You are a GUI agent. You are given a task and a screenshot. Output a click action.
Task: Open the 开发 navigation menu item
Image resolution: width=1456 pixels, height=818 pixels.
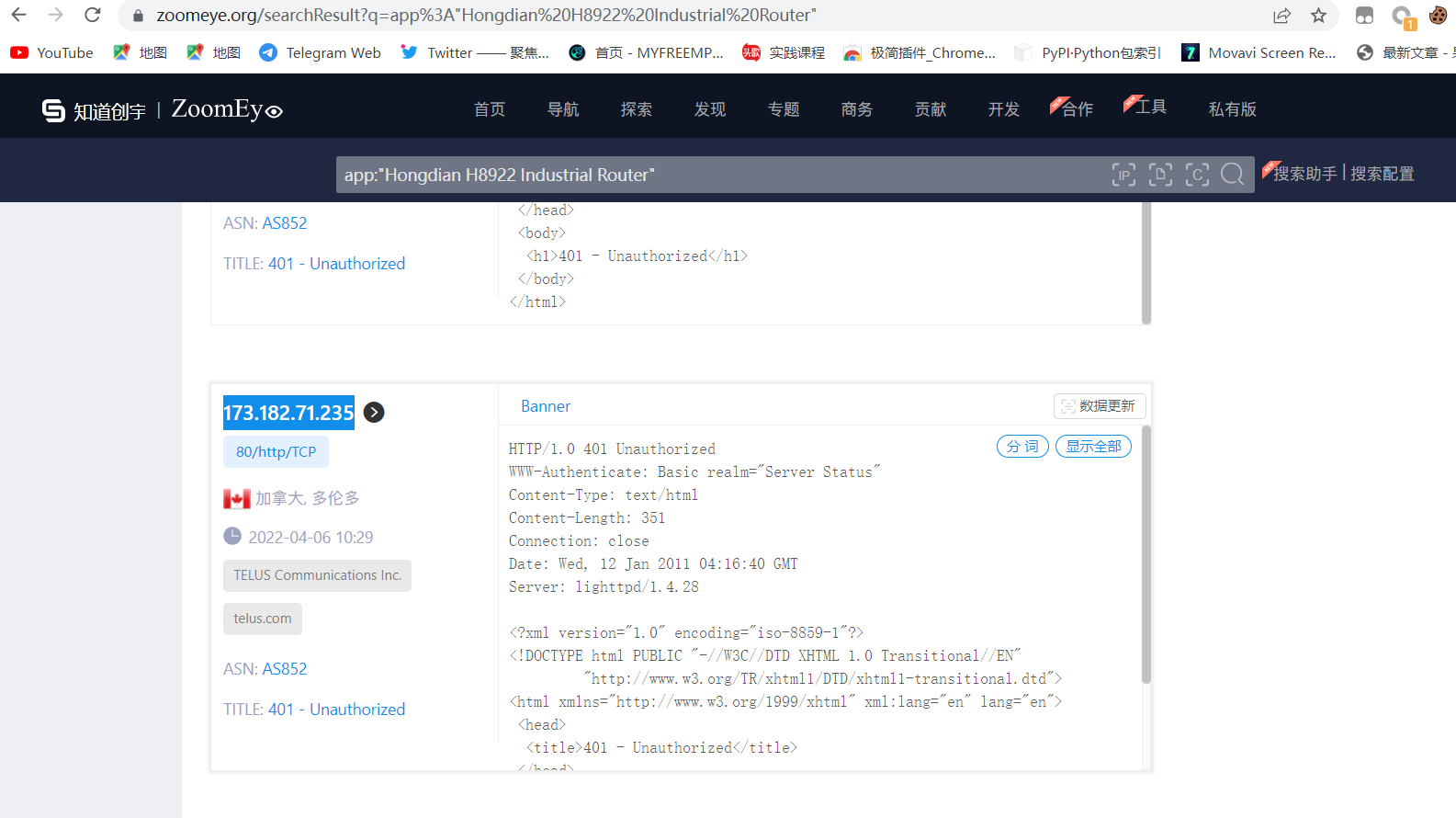1004,109
